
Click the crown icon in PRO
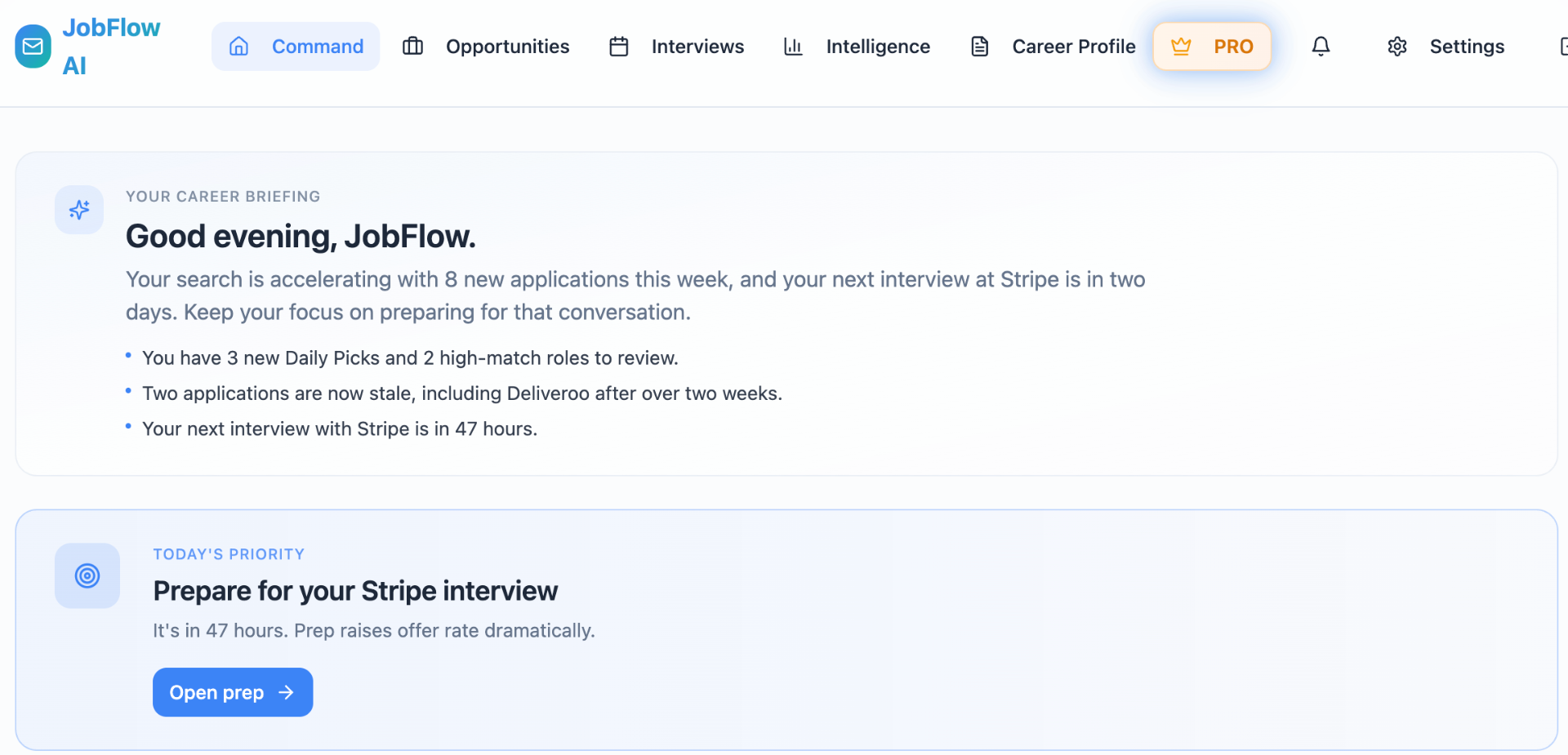pyautogui.click(x=1181, y=47)
